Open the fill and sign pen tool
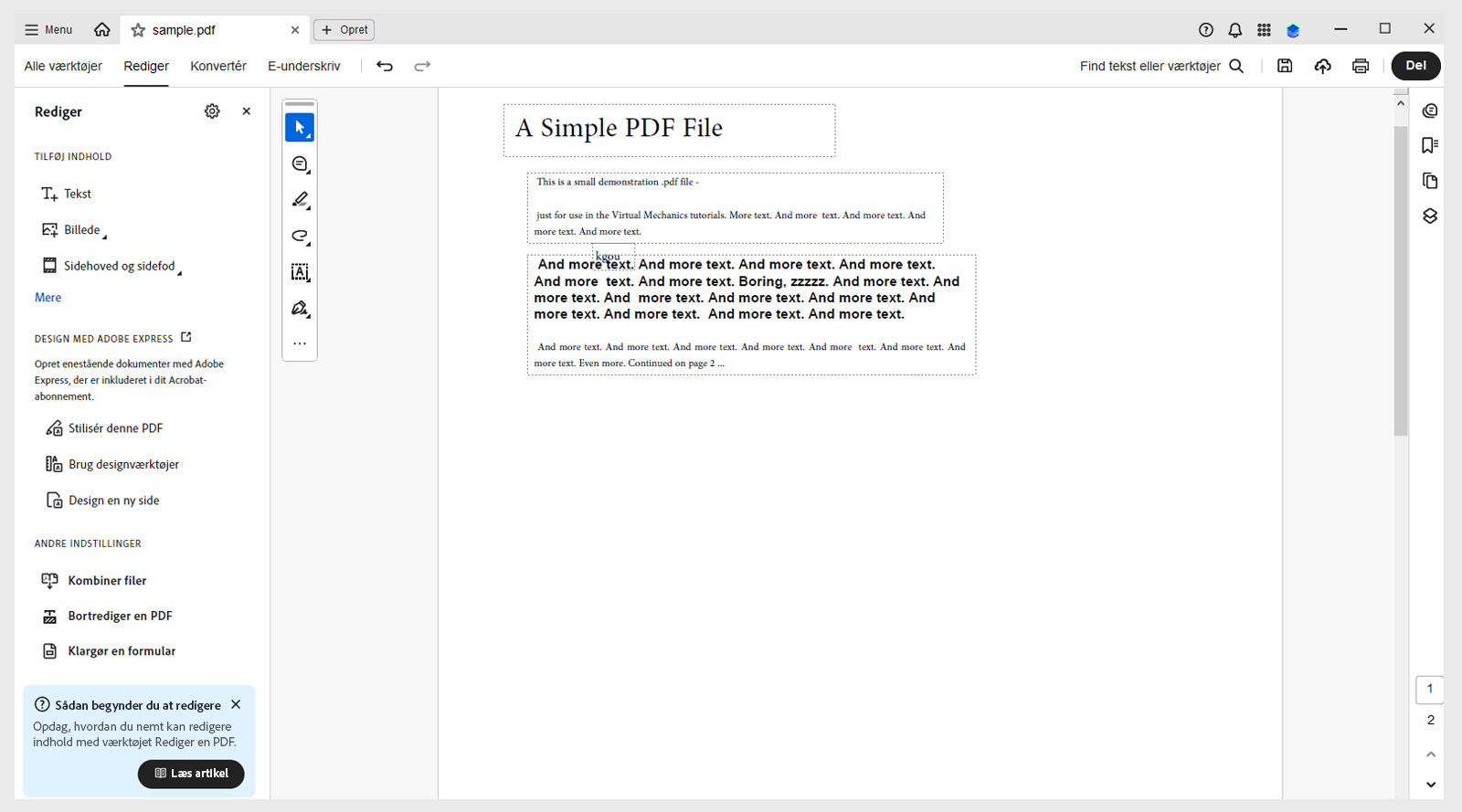Screen dimensions: 1462x812 [300, 309]
